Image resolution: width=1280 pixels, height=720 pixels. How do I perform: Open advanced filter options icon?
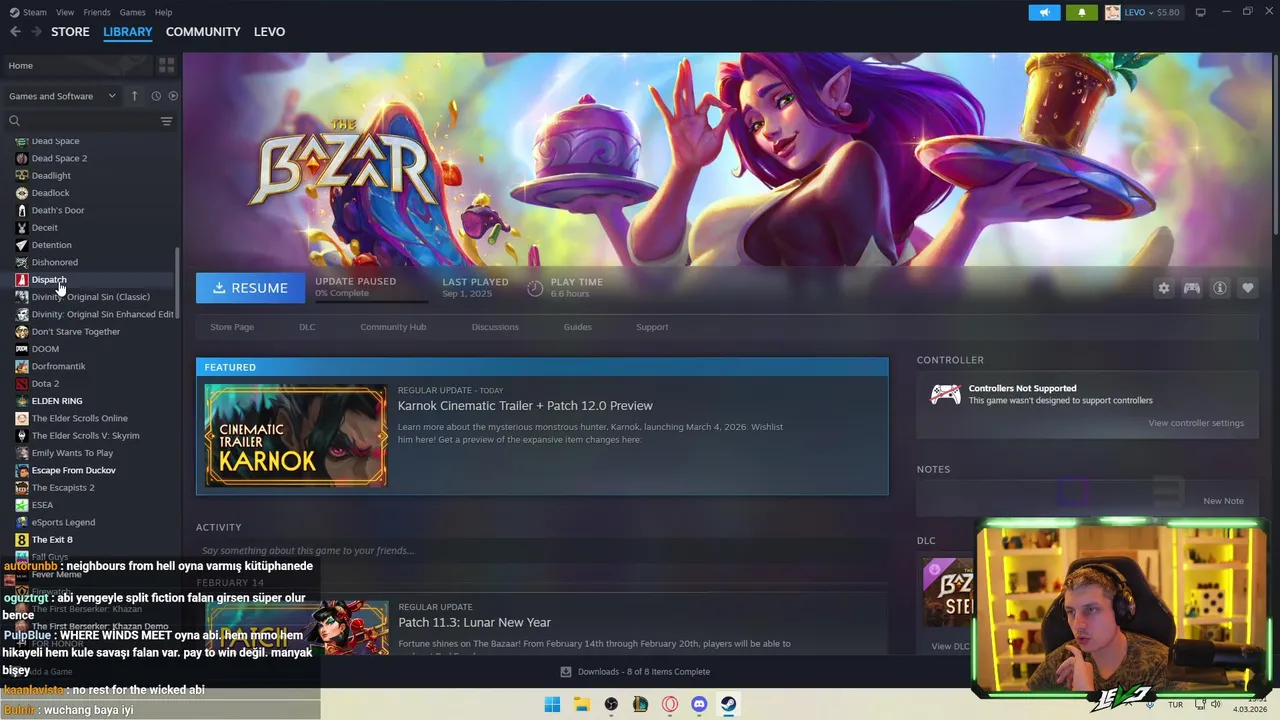click(167, 121)
